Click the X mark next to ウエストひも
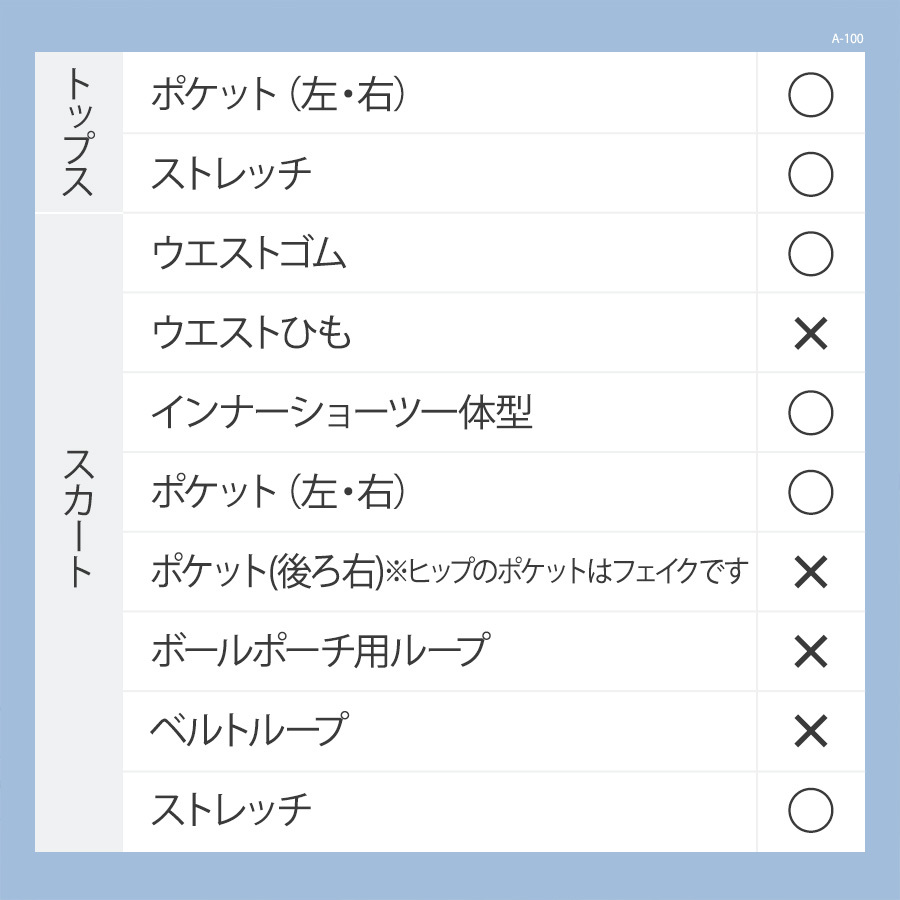 [810, 333]
